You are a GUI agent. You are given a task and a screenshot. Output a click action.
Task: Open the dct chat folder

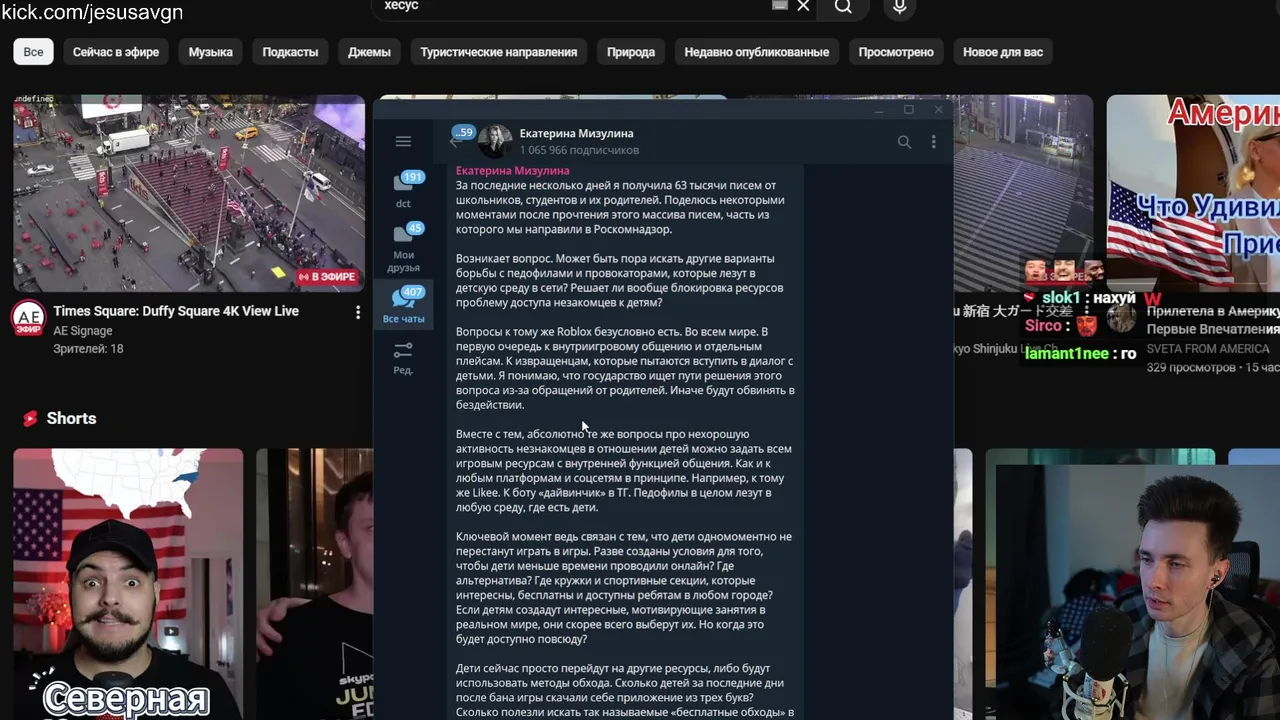coord(403,190)
